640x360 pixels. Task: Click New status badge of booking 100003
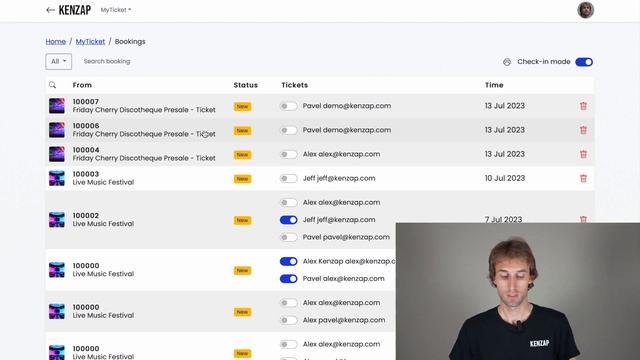click(242, 179)
